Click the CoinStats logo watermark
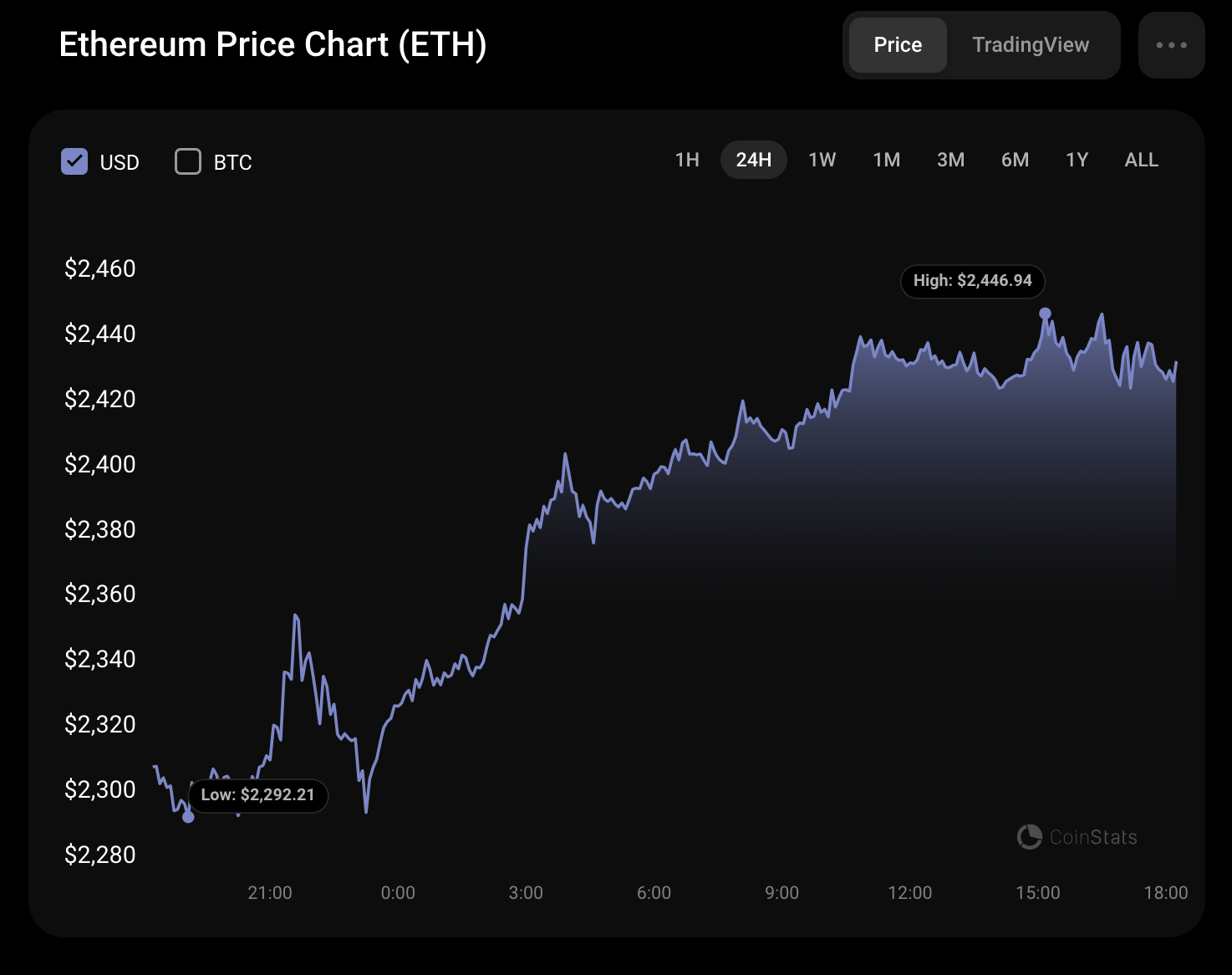Viewport: 1232px width, 975px height. [1077, 837]
